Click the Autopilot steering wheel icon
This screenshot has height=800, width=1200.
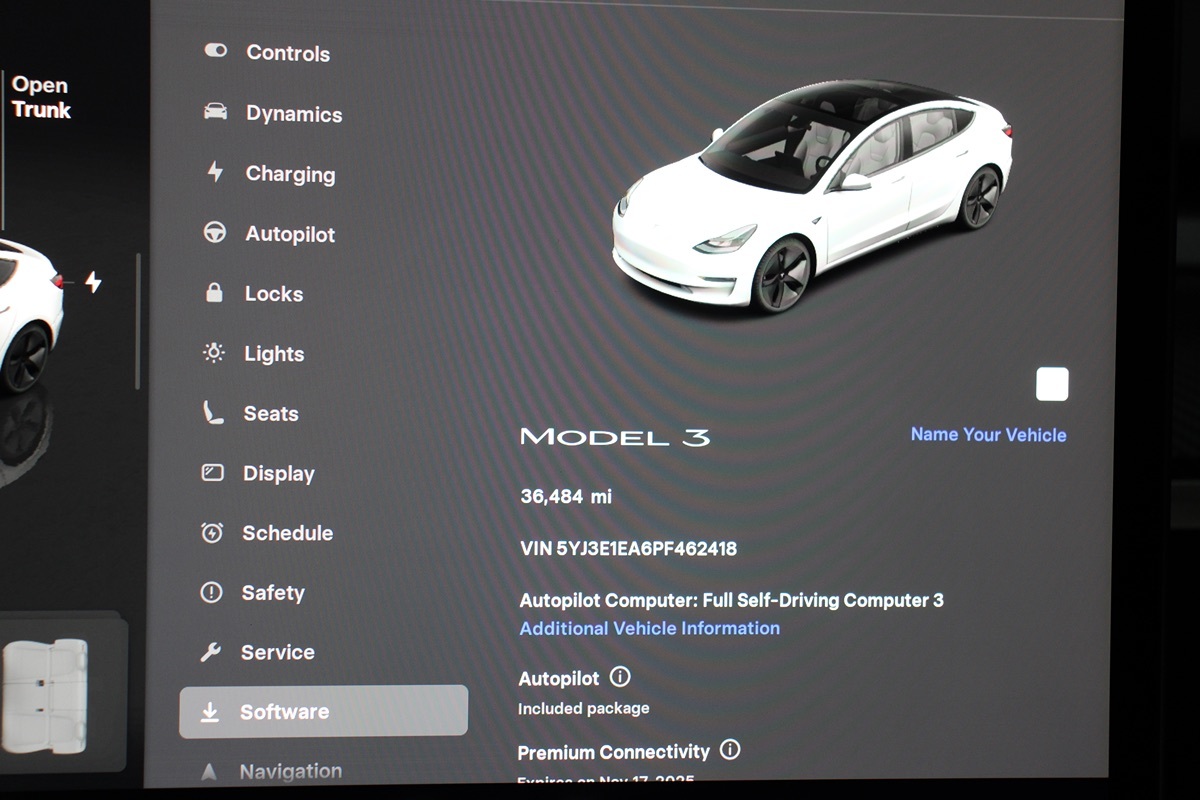pos(214,233)
